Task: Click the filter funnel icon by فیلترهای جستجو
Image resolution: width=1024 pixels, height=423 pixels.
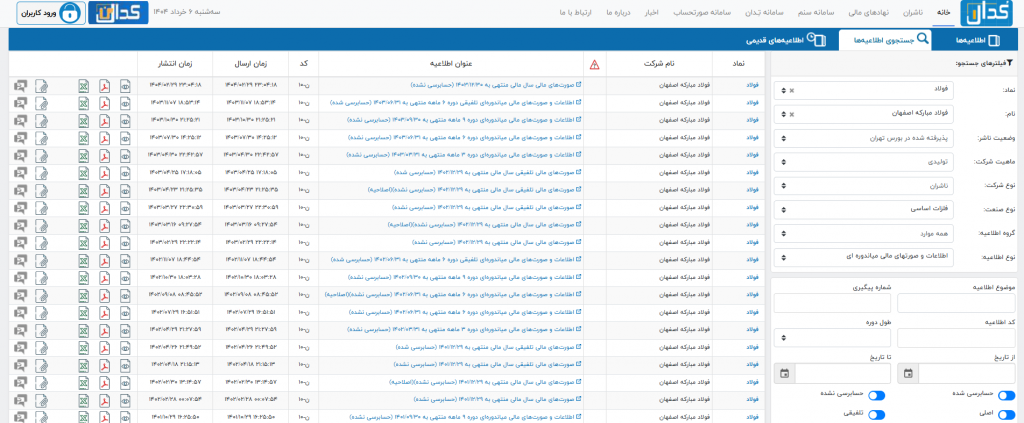Action: click(1010, 63)
